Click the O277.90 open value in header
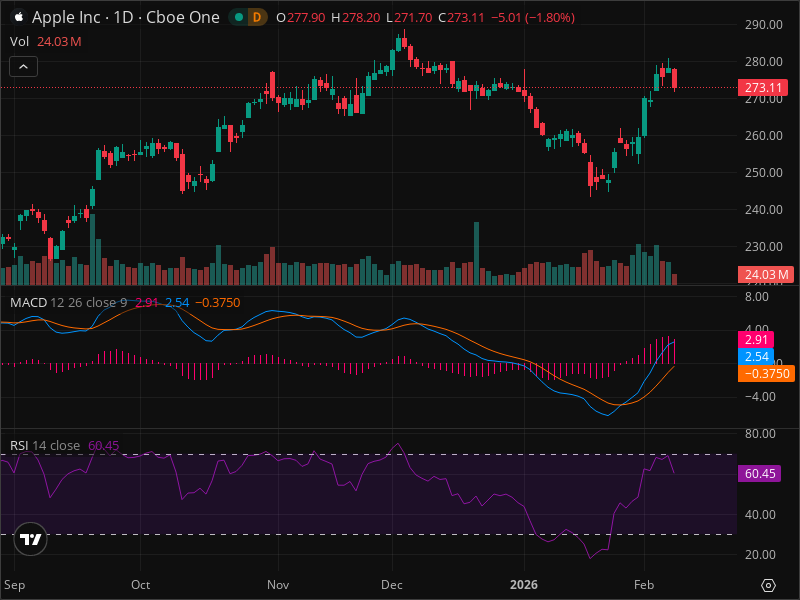The width and height of the screenshot is (800, 600). [301, 17]
